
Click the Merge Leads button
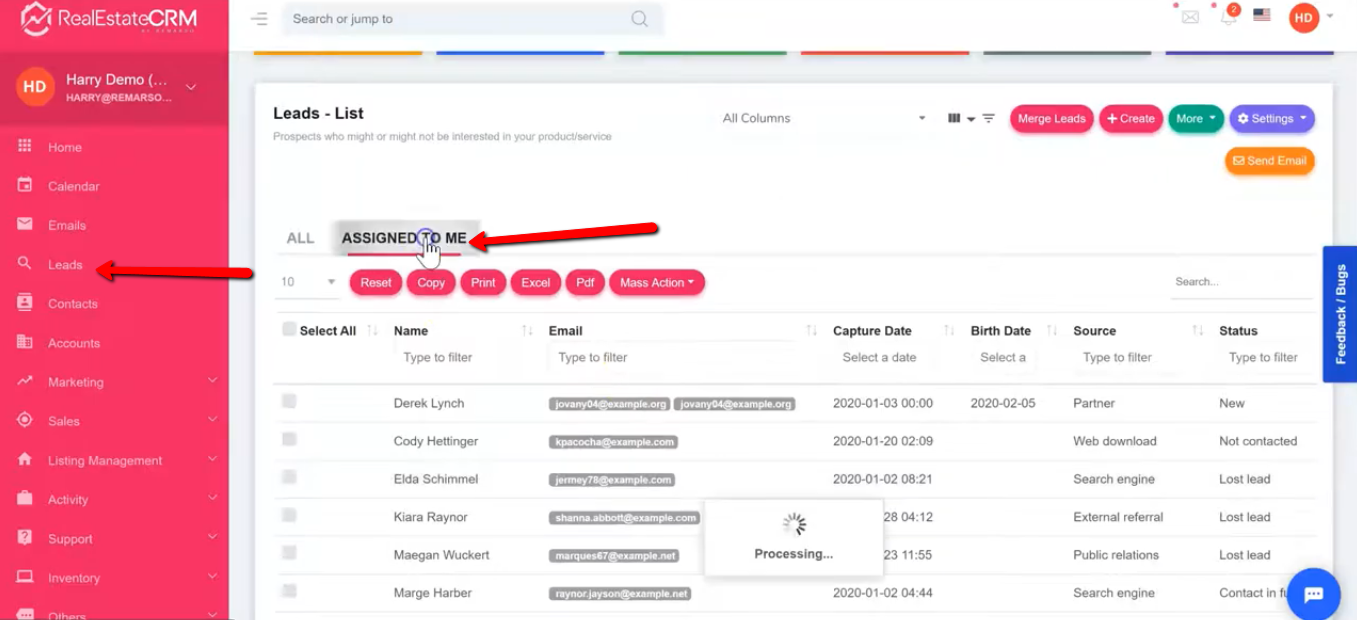coord(1051,119)
